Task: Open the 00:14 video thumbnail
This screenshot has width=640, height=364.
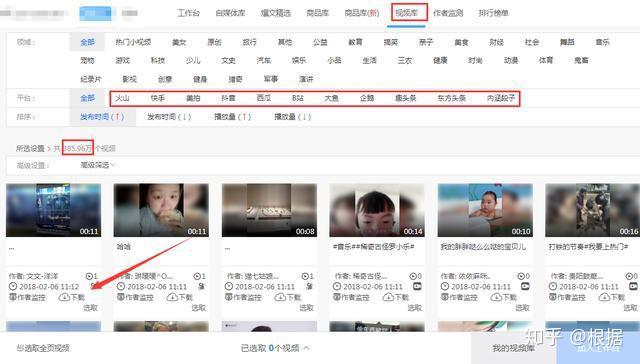Action: [377, 210]
